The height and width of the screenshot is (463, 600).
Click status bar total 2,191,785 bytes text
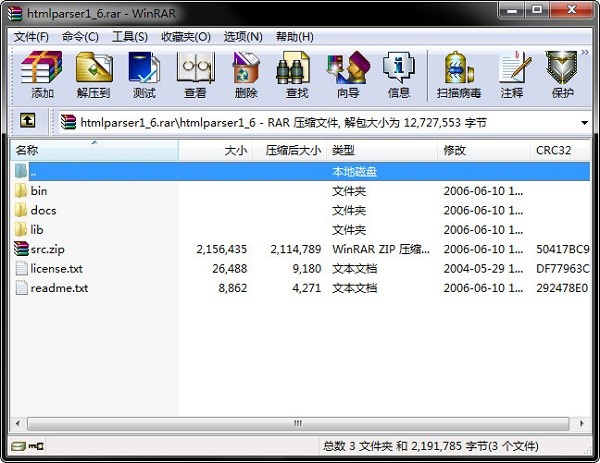(430, 446)
